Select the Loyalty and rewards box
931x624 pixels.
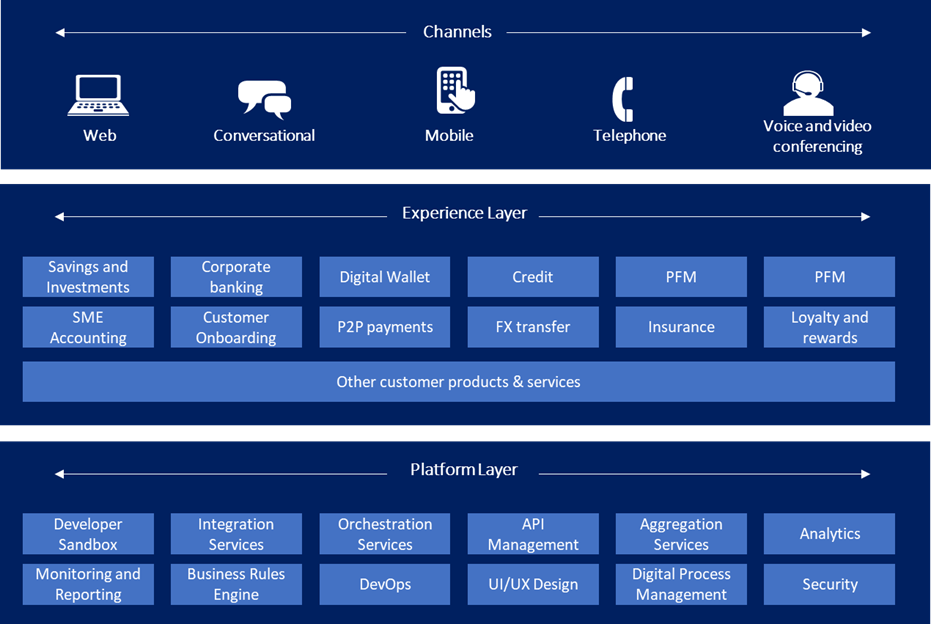pyautogui.click(x=829, y=327)
